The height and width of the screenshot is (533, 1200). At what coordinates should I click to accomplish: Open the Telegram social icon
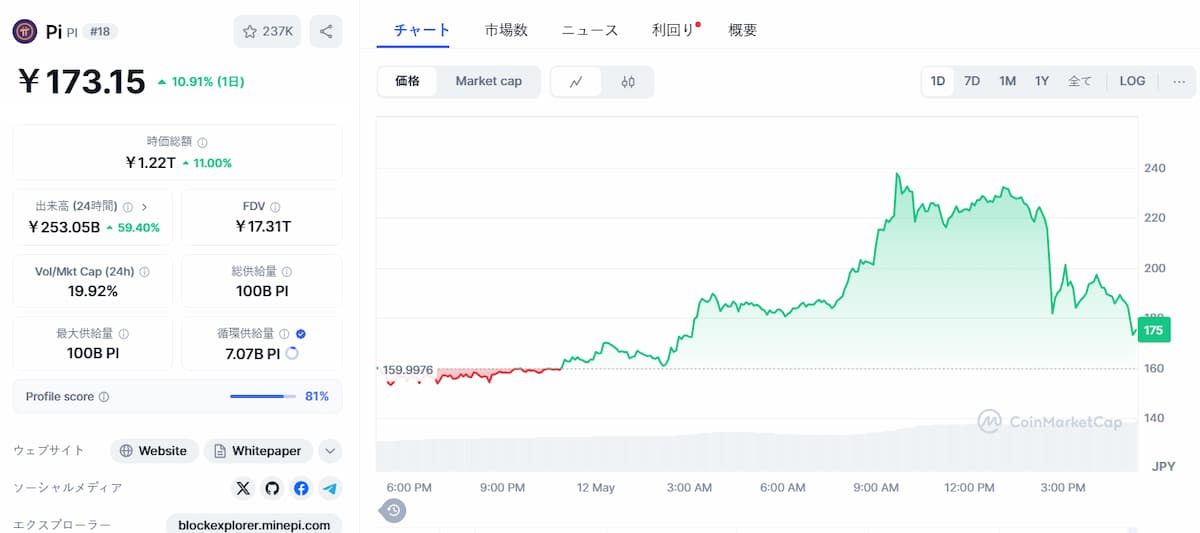(x=330, y=488)
